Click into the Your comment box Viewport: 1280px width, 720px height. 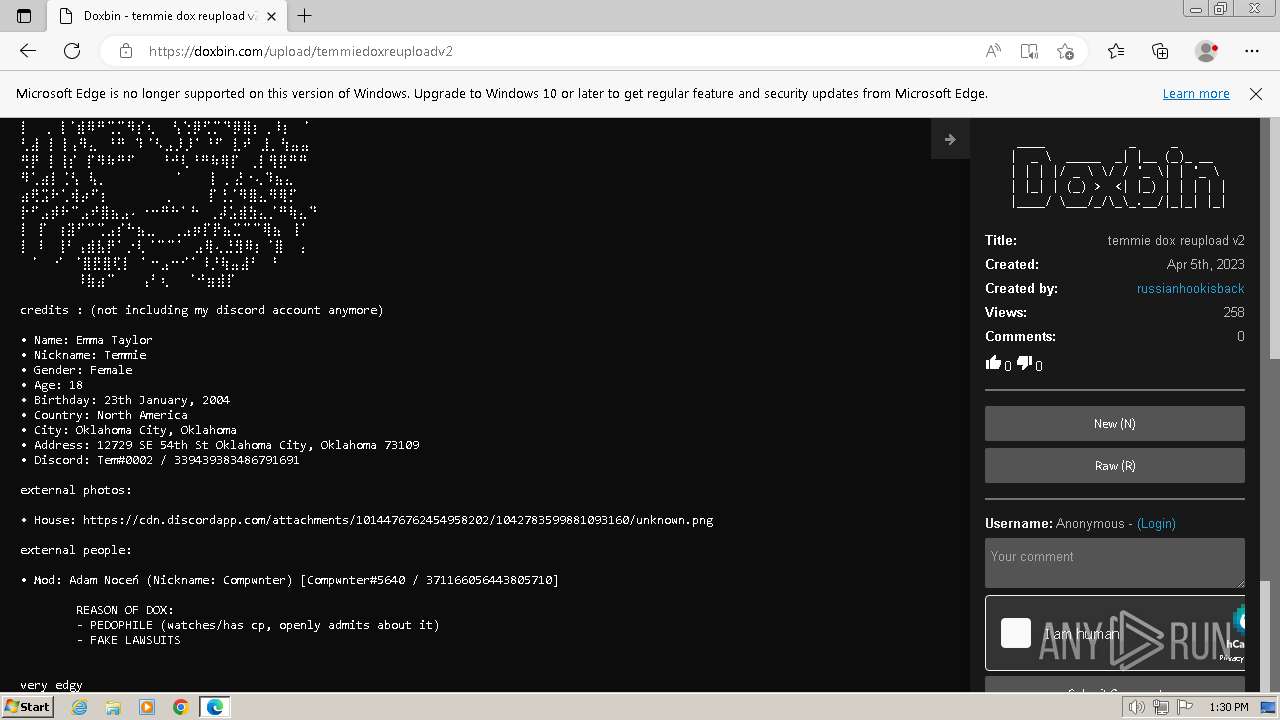coord(1115,562)
